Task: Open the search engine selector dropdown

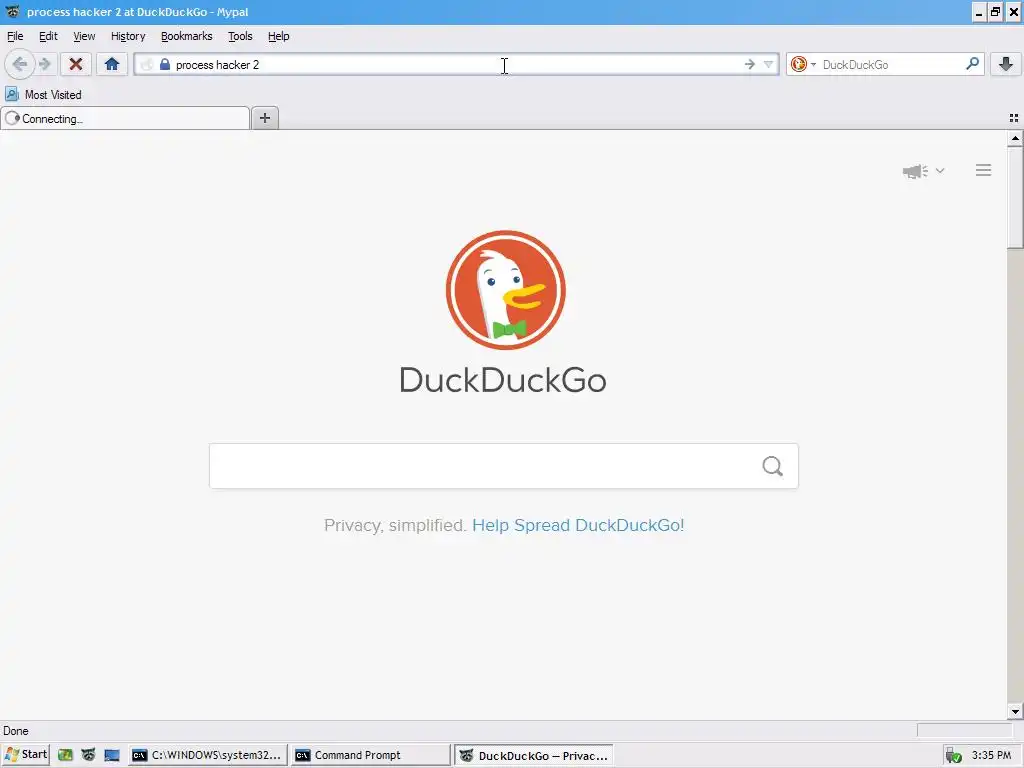Action: pyautogui.click(x=814, y=64)
